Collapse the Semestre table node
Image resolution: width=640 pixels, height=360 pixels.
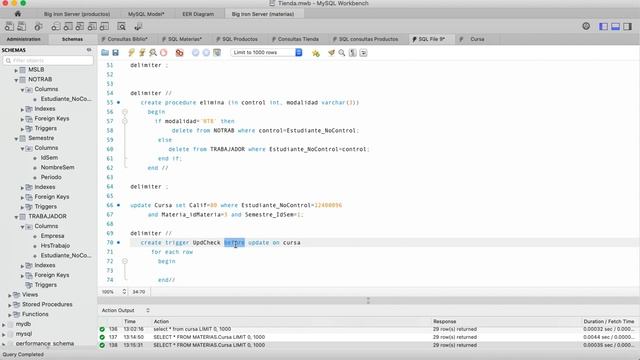point(16,139)
